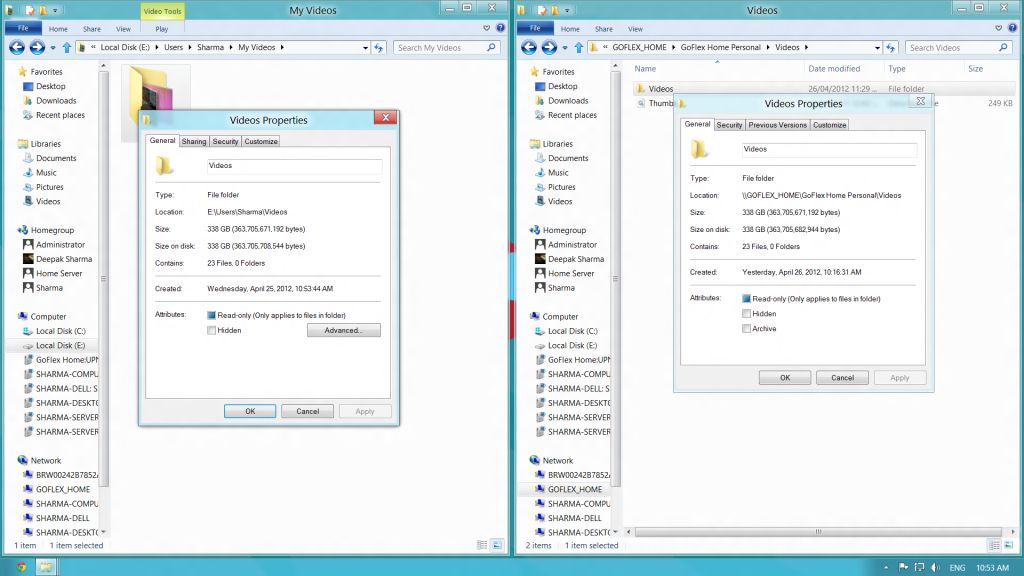Click the folder name field in left Properties

(294, 166)
